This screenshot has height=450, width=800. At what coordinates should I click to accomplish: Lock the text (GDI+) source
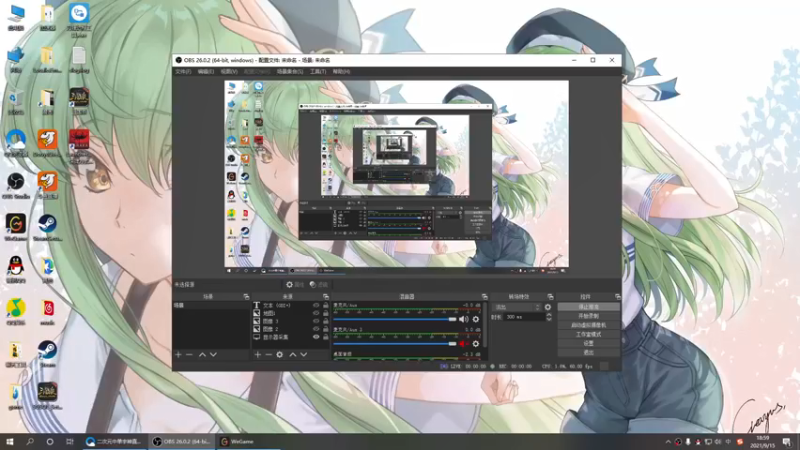click(x=326, y=305)
